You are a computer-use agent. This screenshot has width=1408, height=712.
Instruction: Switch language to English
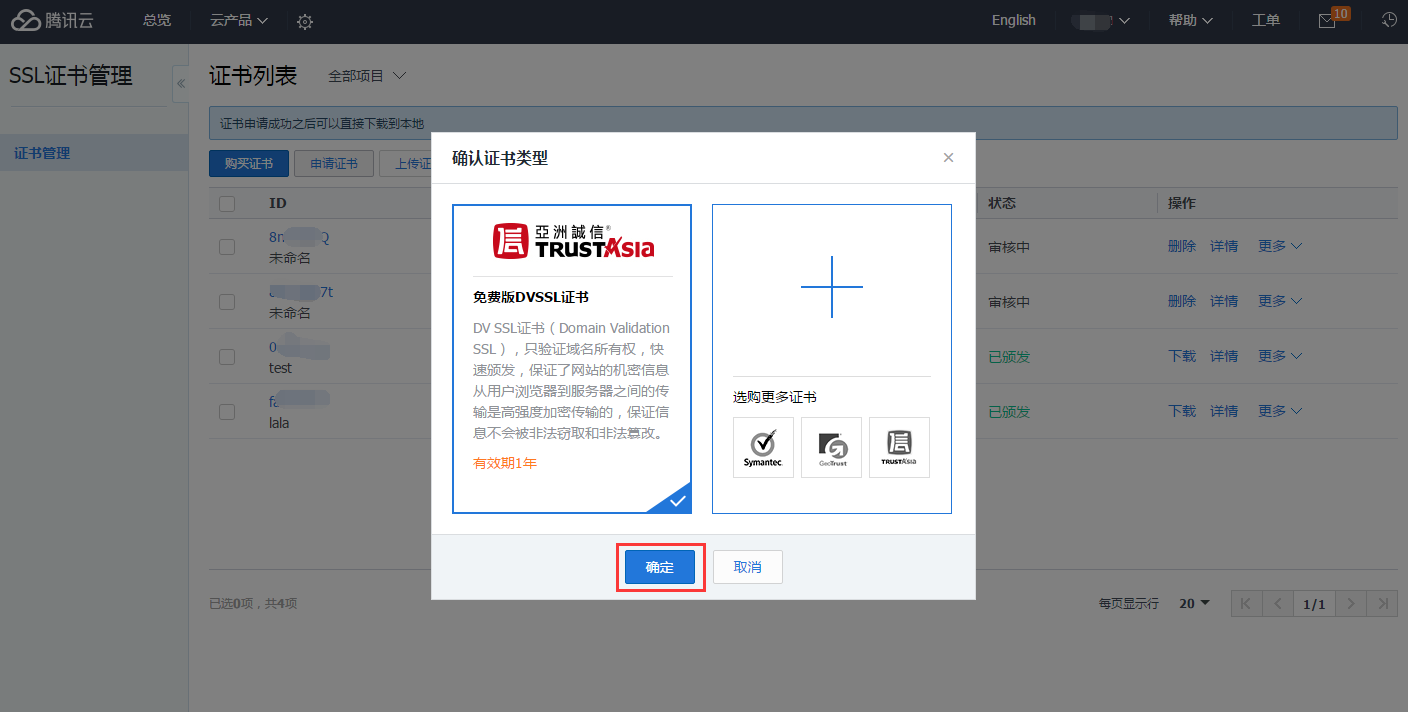[x=1014, y=20]
